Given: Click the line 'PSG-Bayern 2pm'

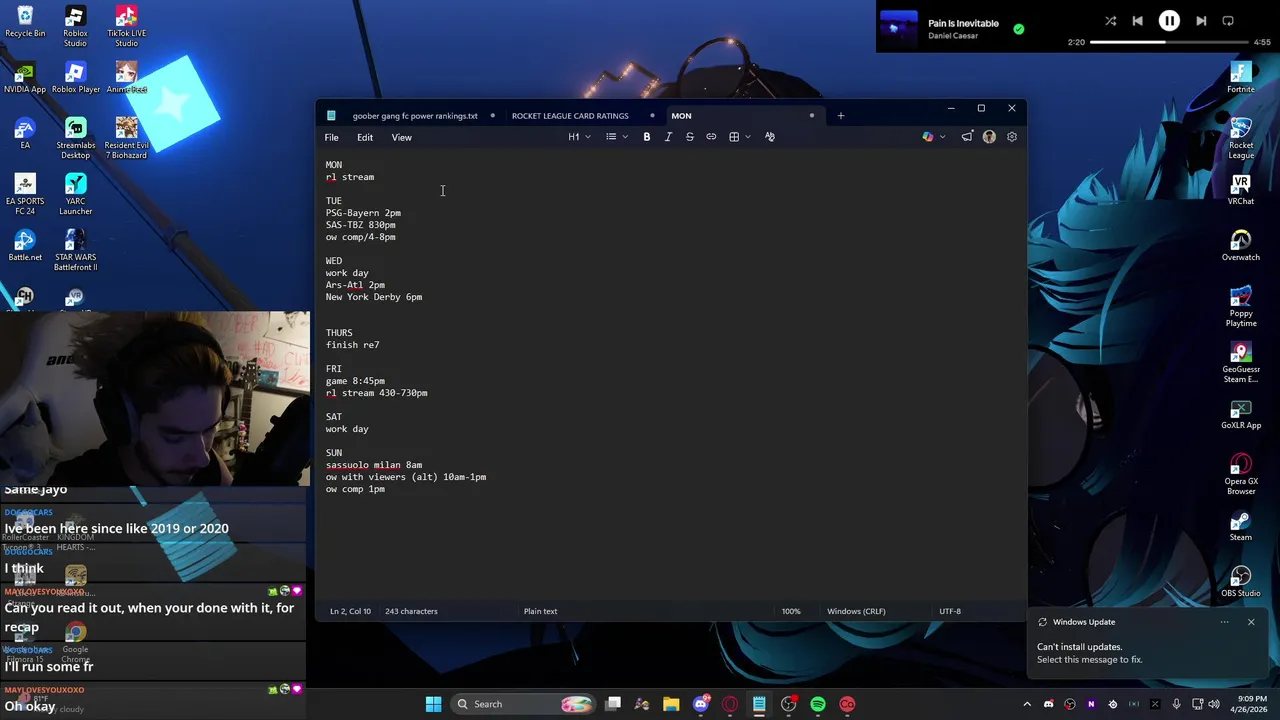Looking at the screenshot, I should click(363, 213).
